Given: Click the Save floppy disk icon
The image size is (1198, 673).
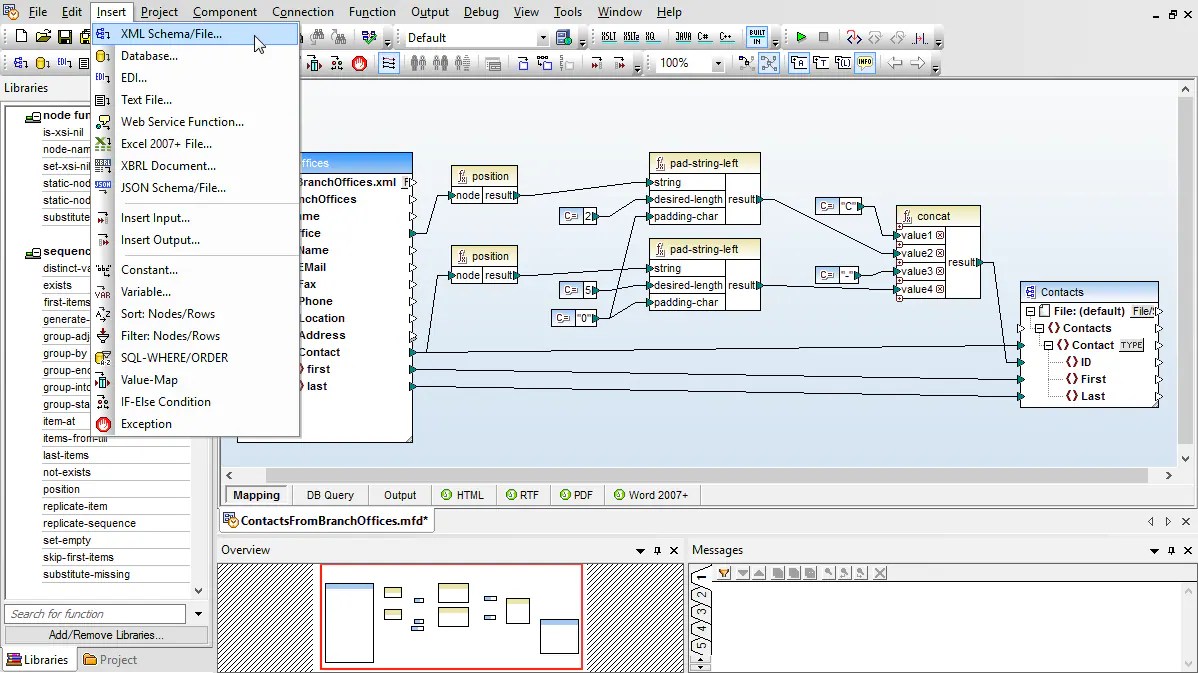Looking at the screenshot, I should (64, 38).
